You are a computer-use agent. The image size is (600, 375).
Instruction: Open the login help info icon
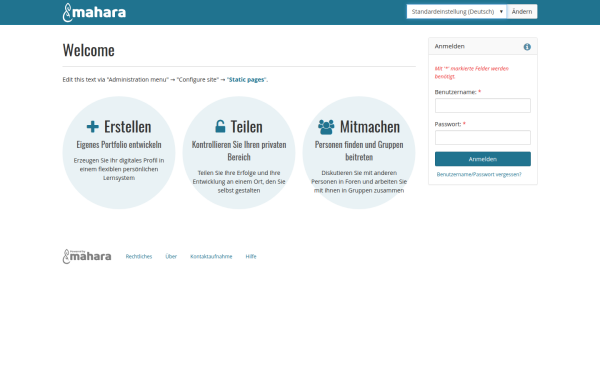(x=527, y=47)
